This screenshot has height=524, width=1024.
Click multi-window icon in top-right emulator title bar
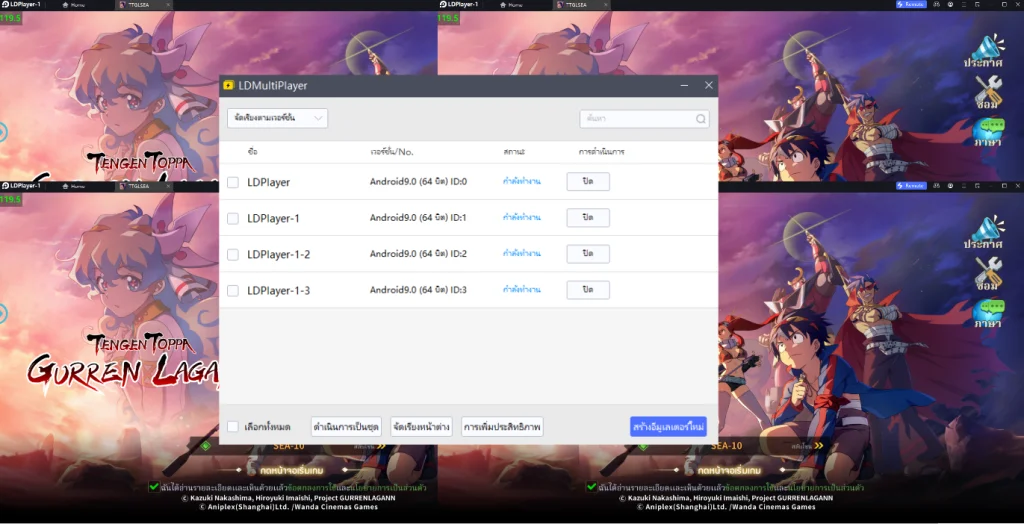point(977,4)
